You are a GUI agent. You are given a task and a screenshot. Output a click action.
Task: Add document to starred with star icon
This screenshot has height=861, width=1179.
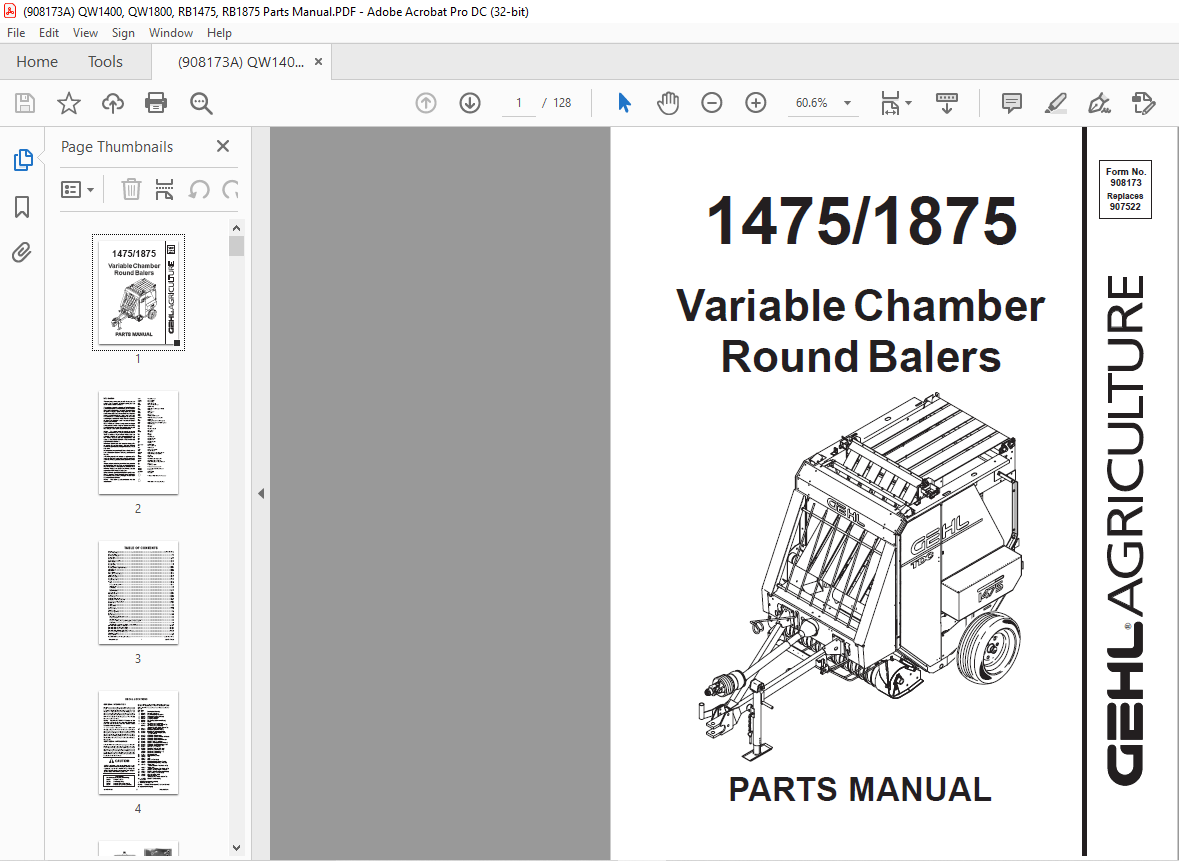click(x=68, y=103)
